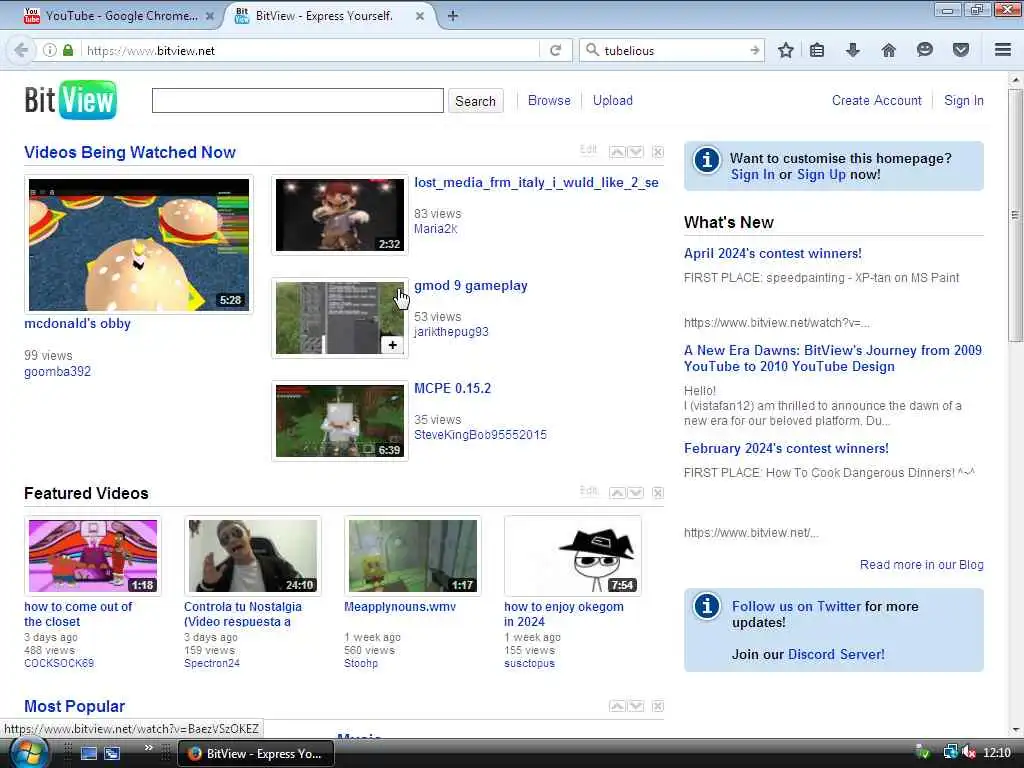Image resolution: width=1024 pixels, height=768 pixels.
Task: Click the page vertical scrollbar thumb
Action: [1015, 215]
